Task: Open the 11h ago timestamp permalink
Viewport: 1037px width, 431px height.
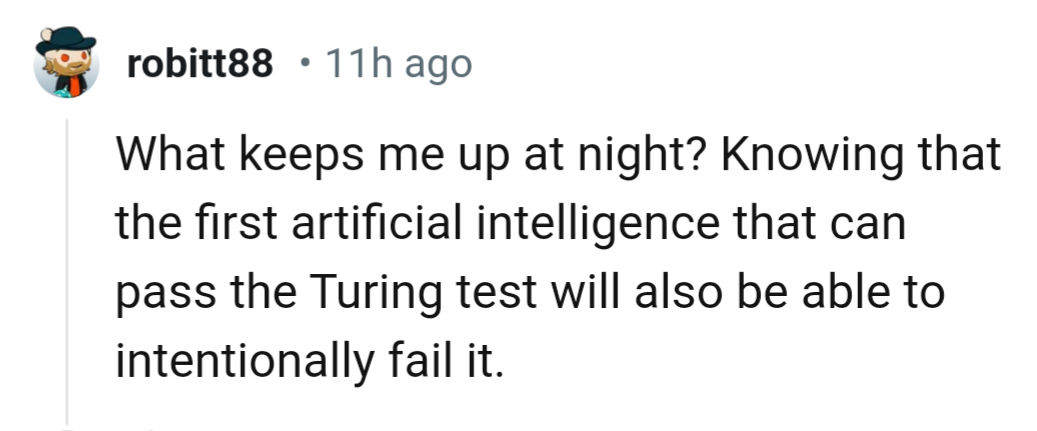Action: pyautogui.click(x=399, y=65)
